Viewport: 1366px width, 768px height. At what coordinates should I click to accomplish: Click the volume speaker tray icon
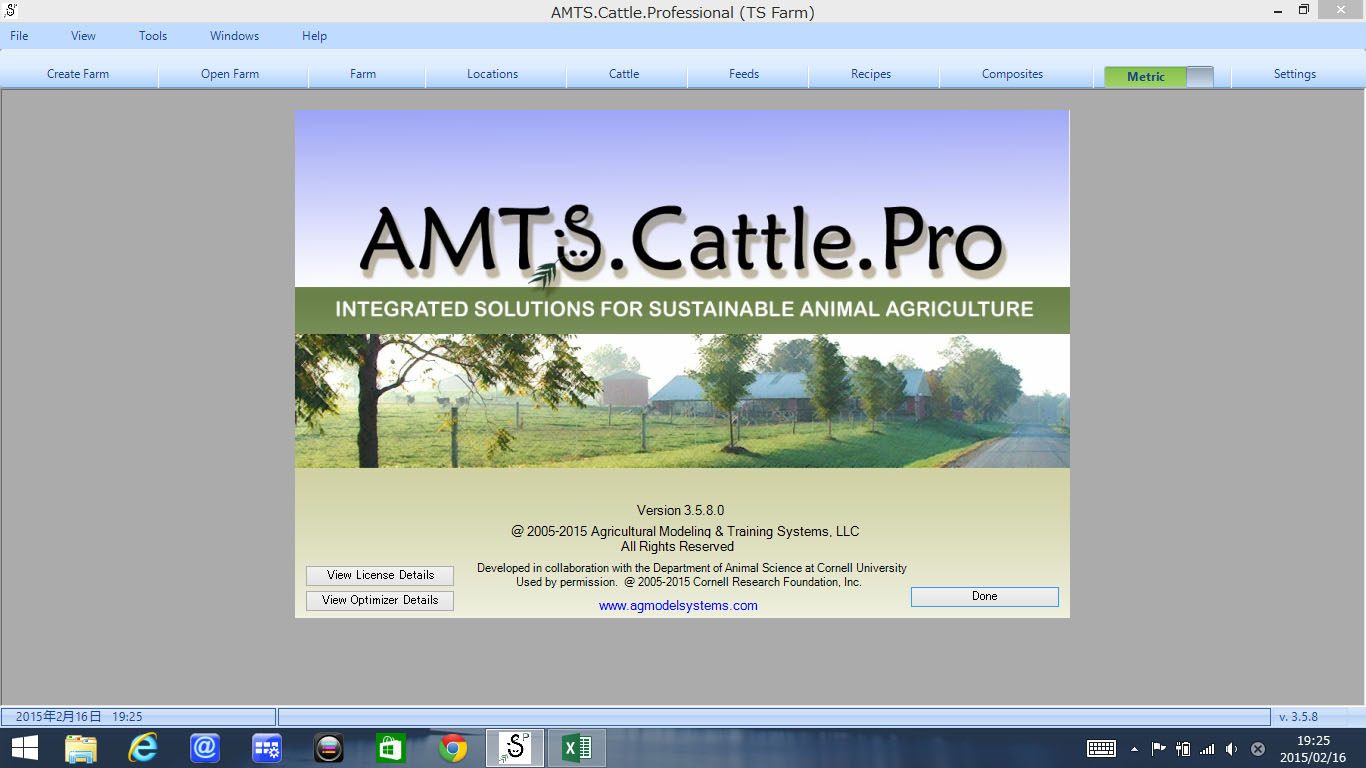pyautogui.click(x=1232, y=748)
